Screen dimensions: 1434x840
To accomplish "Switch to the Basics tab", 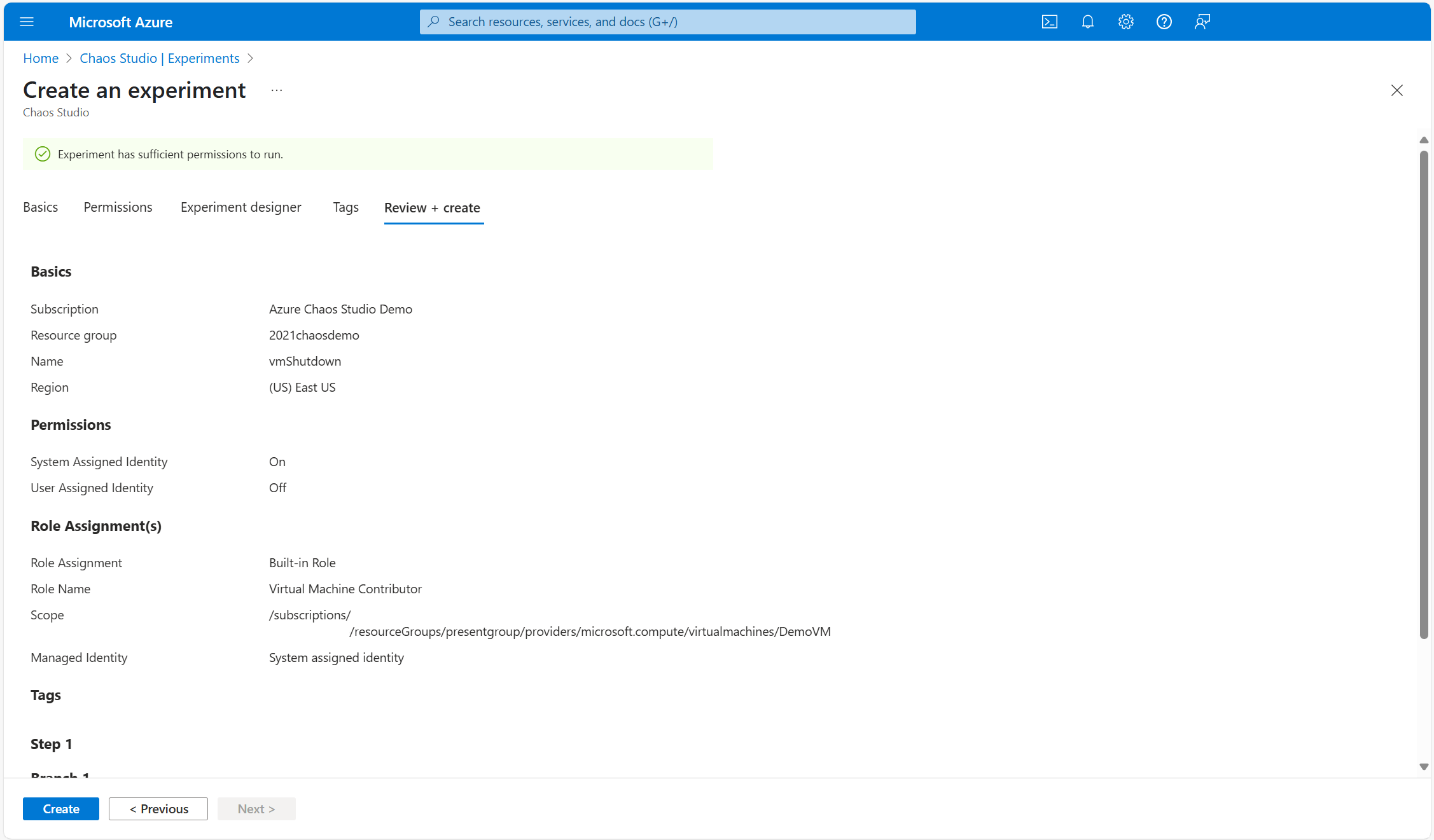I will coord(40,207).
